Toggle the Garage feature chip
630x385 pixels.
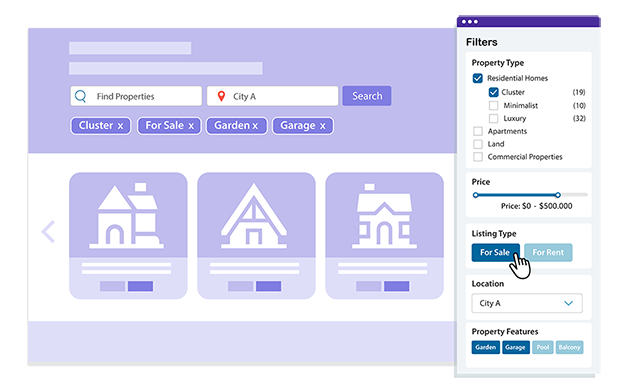pyautogui.click(x=515, y=347)
